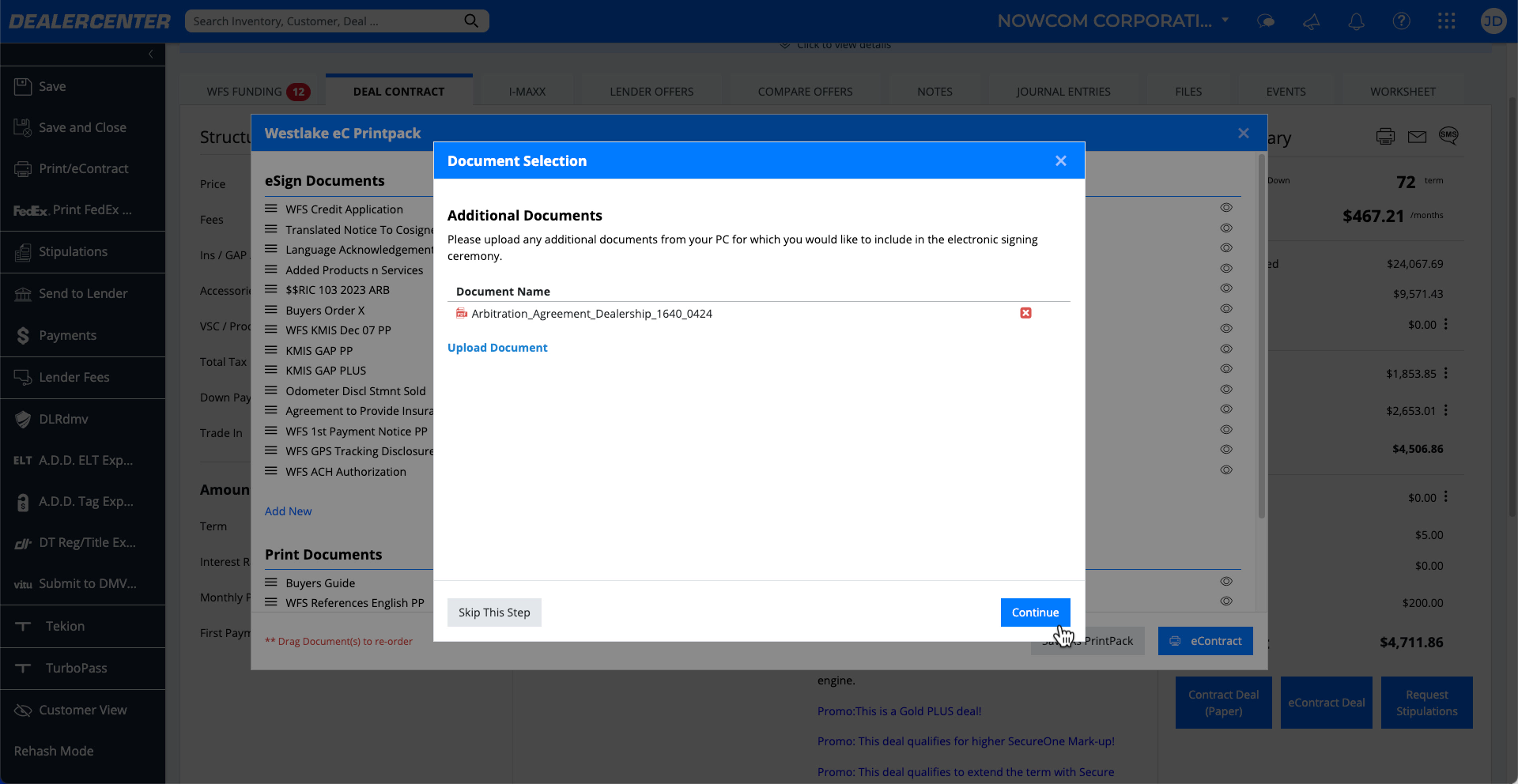Open the Print/eContract printer icon
1518x784 pixels.
[23, 168]
